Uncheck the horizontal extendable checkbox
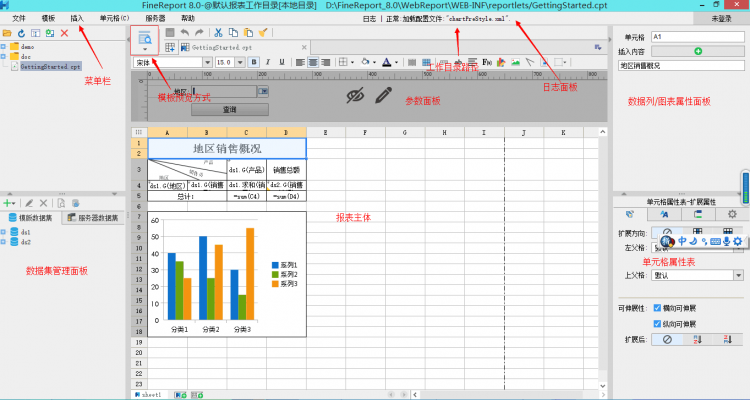The width and height of the screenshot is (750, 400). pos(657,308)
